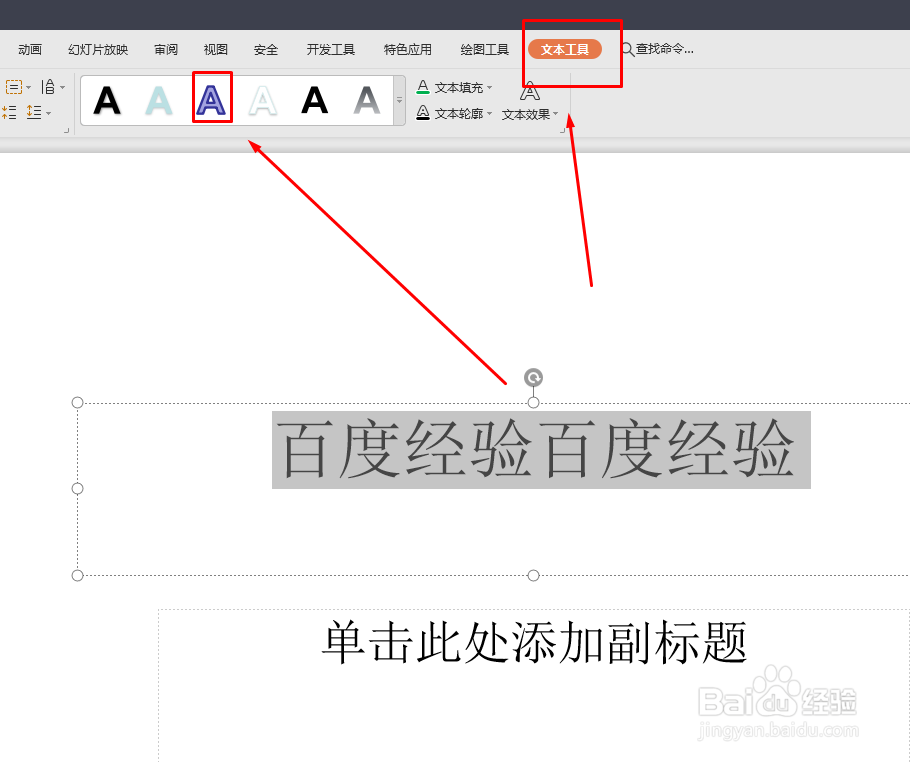Apply the black shadowed A text style
Screen dimensions: 910x762
pos(107,100)
